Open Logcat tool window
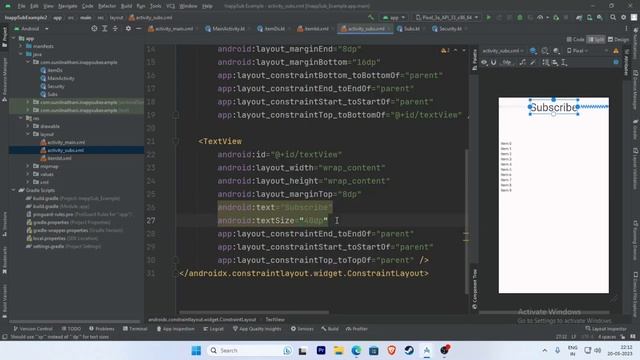Image resolution: width=640 pixels, height=360 pixels. coord(213,329)
